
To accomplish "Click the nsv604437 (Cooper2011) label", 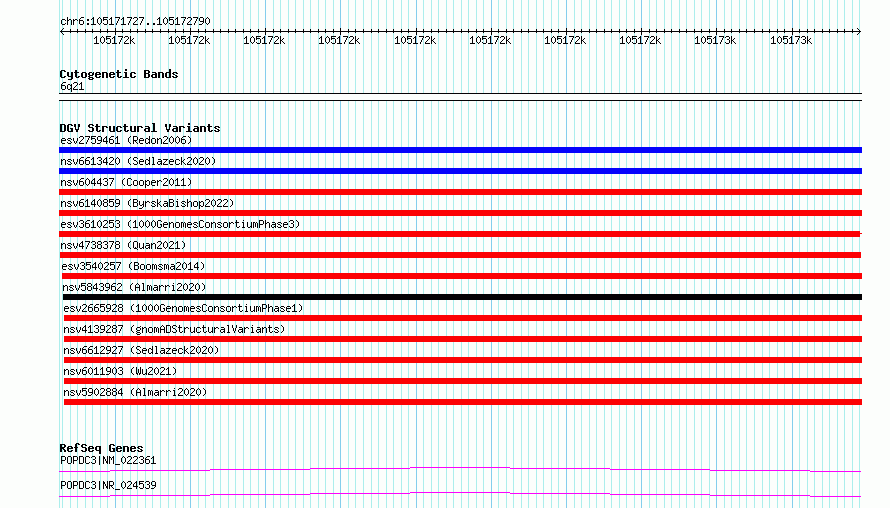I will [126, 182].
